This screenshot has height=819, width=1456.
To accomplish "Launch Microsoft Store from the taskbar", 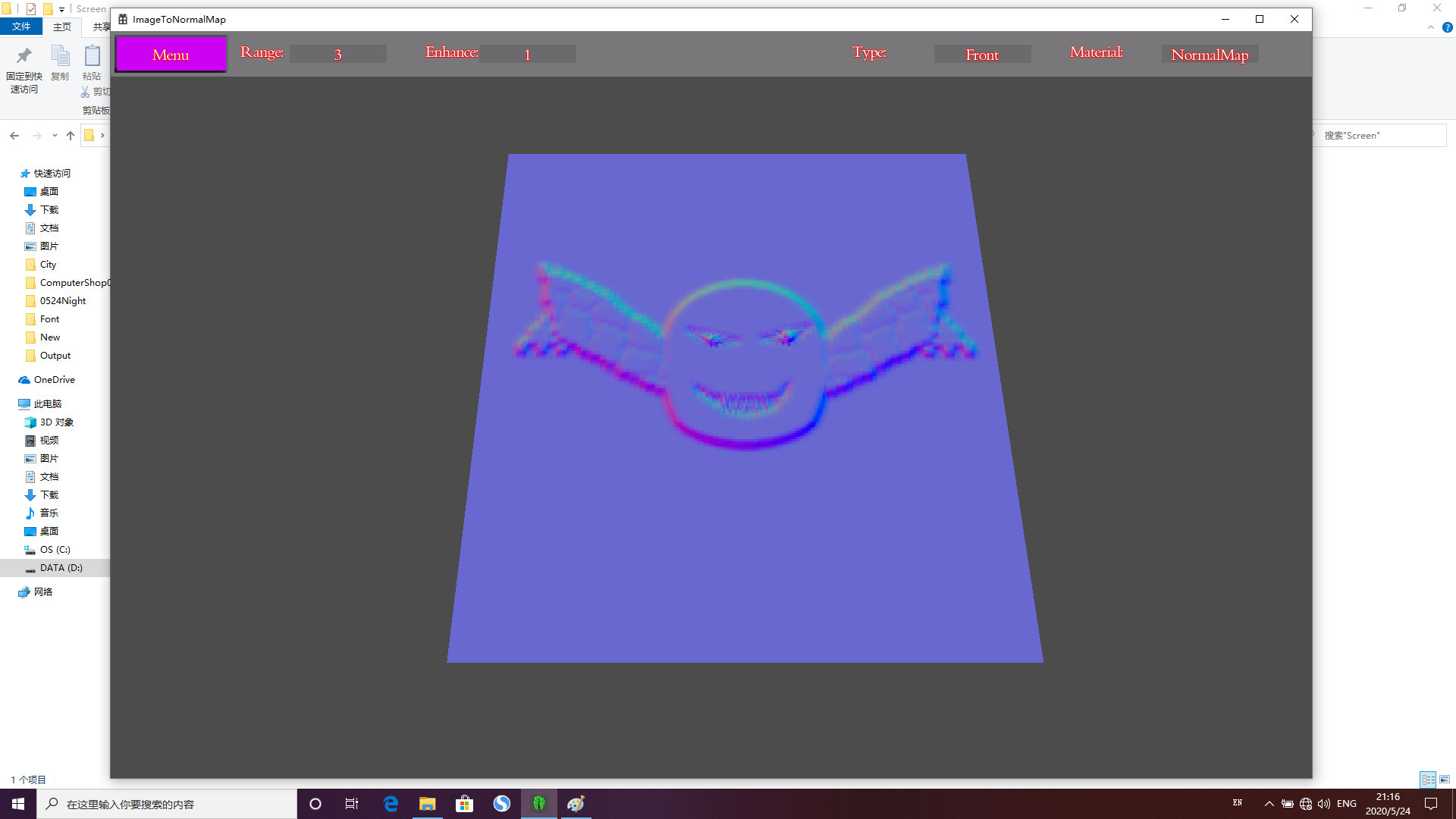I will click(465, 804).
